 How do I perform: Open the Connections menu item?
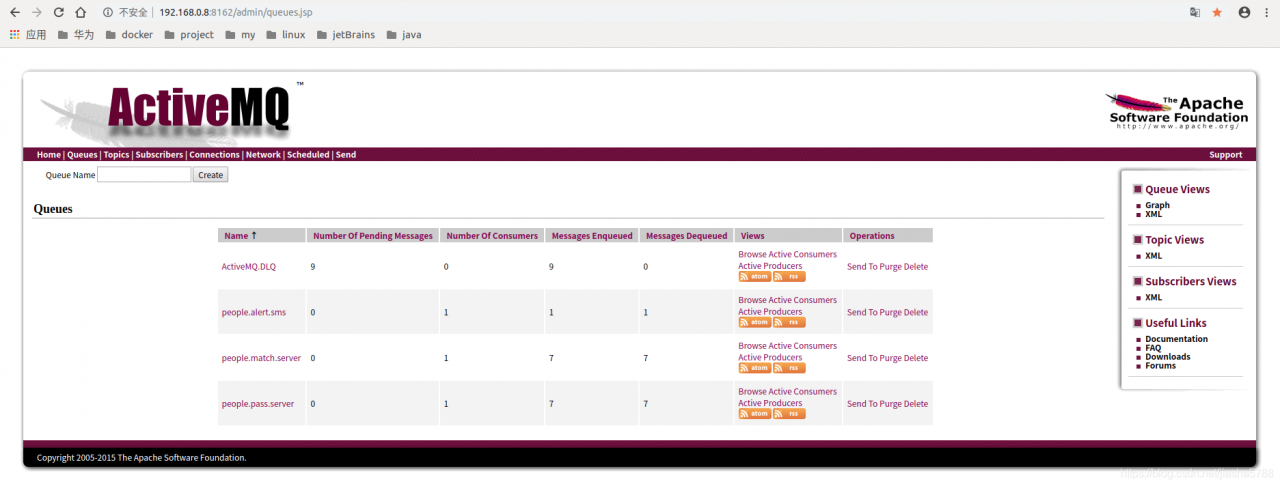(214, 155)
